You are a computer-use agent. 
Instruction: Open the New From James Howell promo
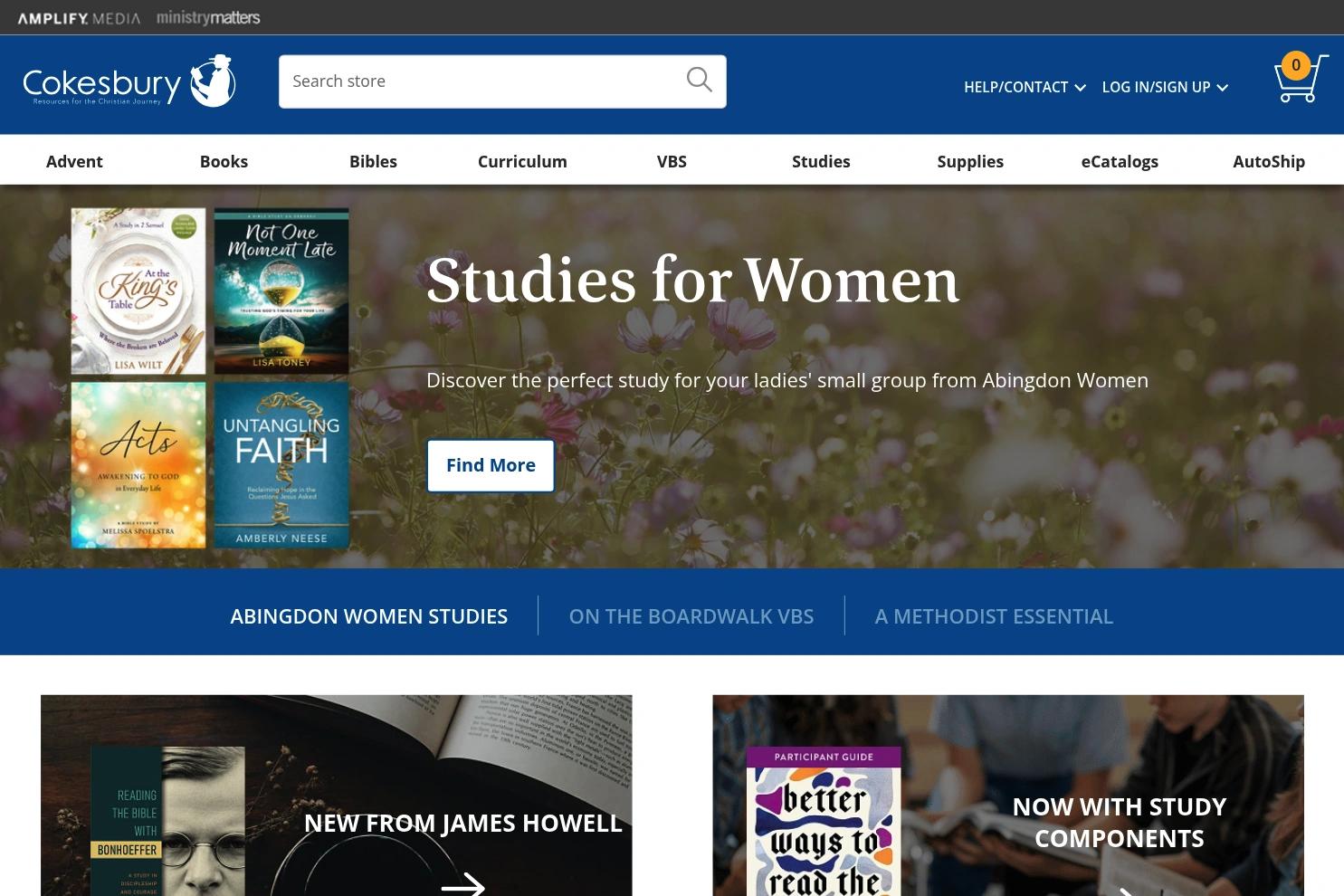point(337,796)
